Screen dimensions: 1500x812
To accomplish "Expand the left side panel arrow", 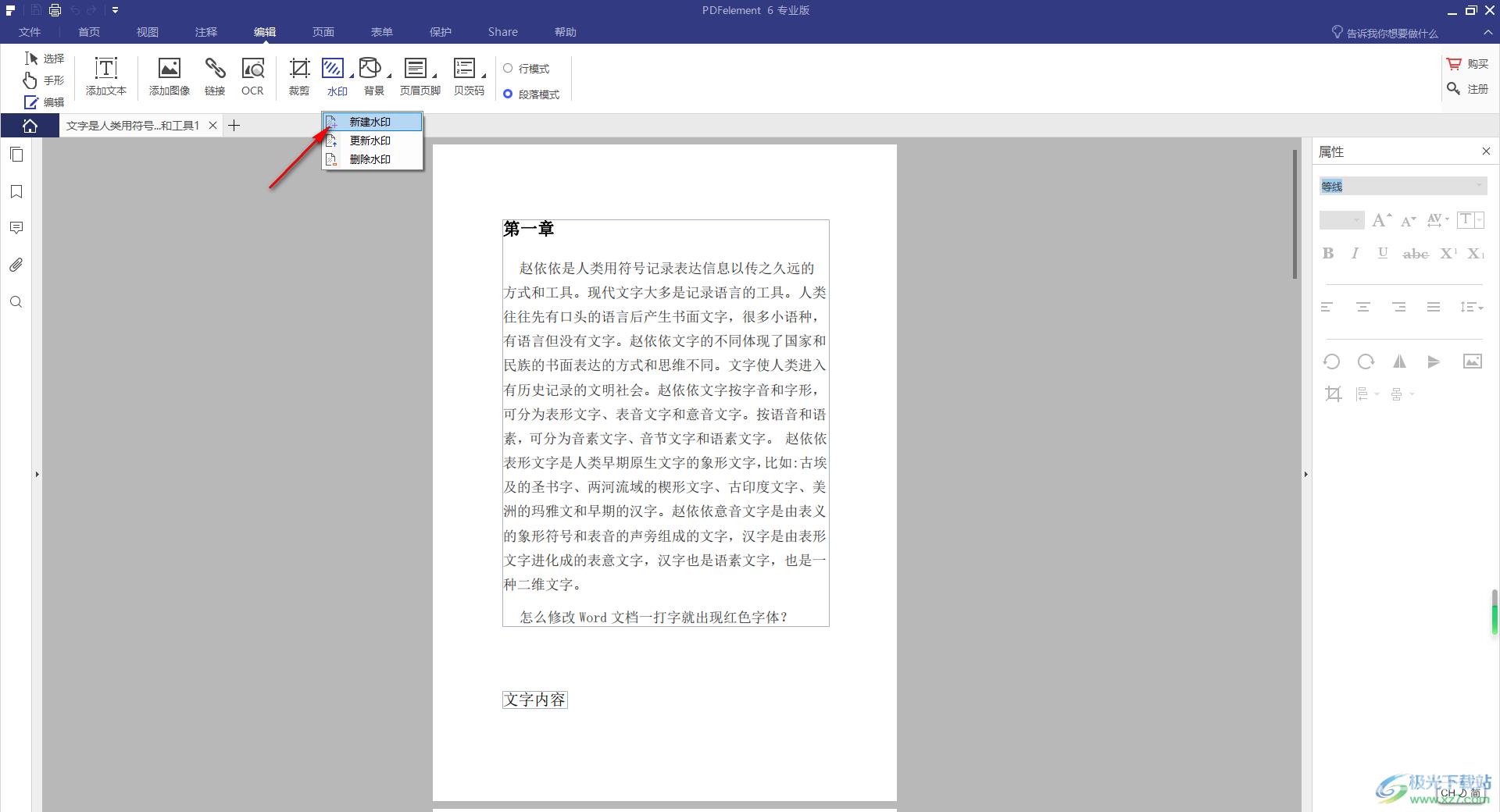I will tap(37, 474).
